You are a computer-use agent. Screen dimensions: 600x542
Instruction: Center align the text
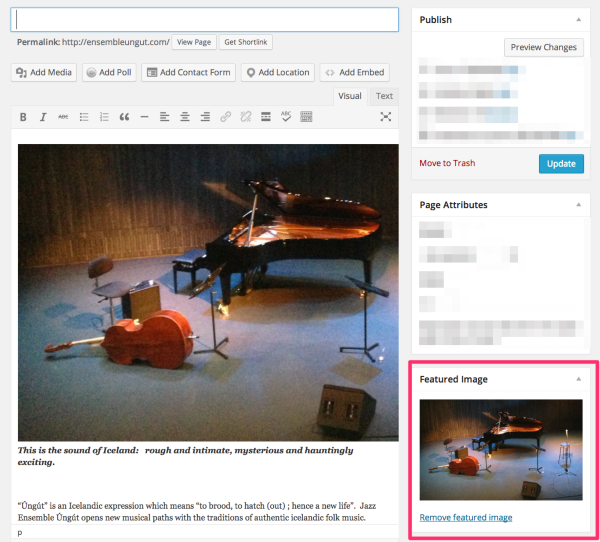point(185,117)
